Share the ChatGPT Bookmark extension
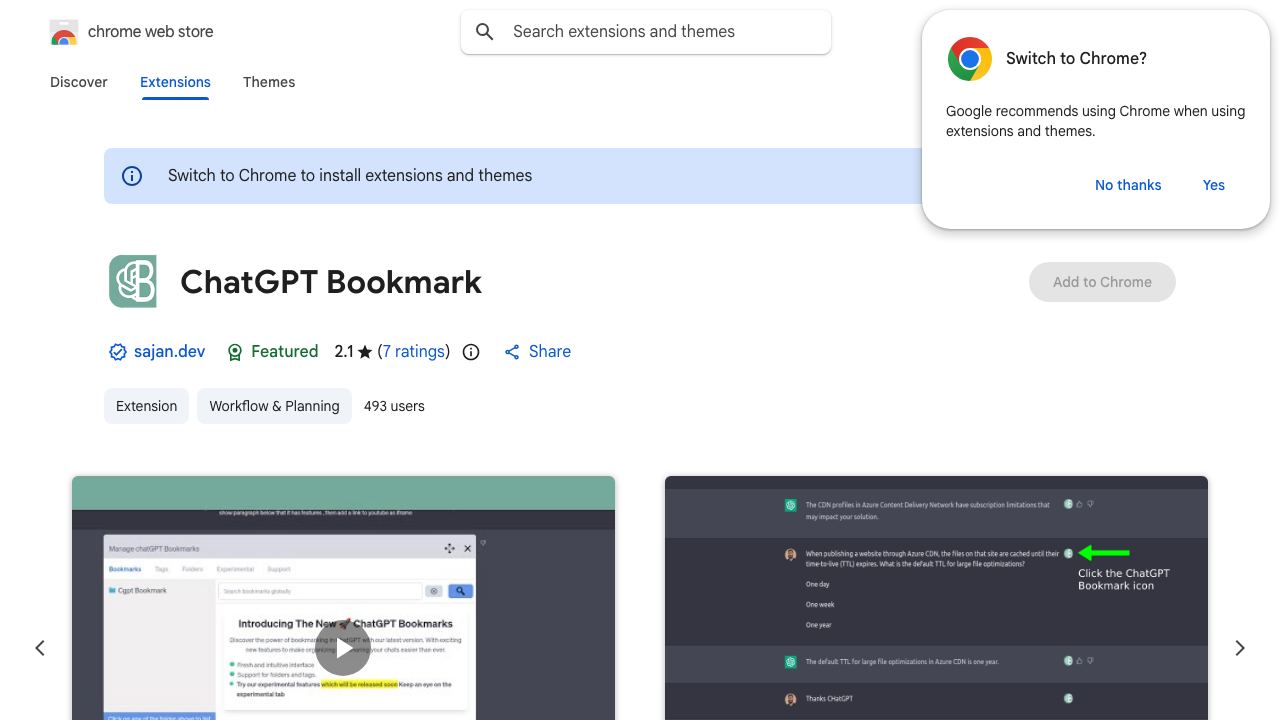Screen dimensions: 1280x720 (x=537, y=352)
